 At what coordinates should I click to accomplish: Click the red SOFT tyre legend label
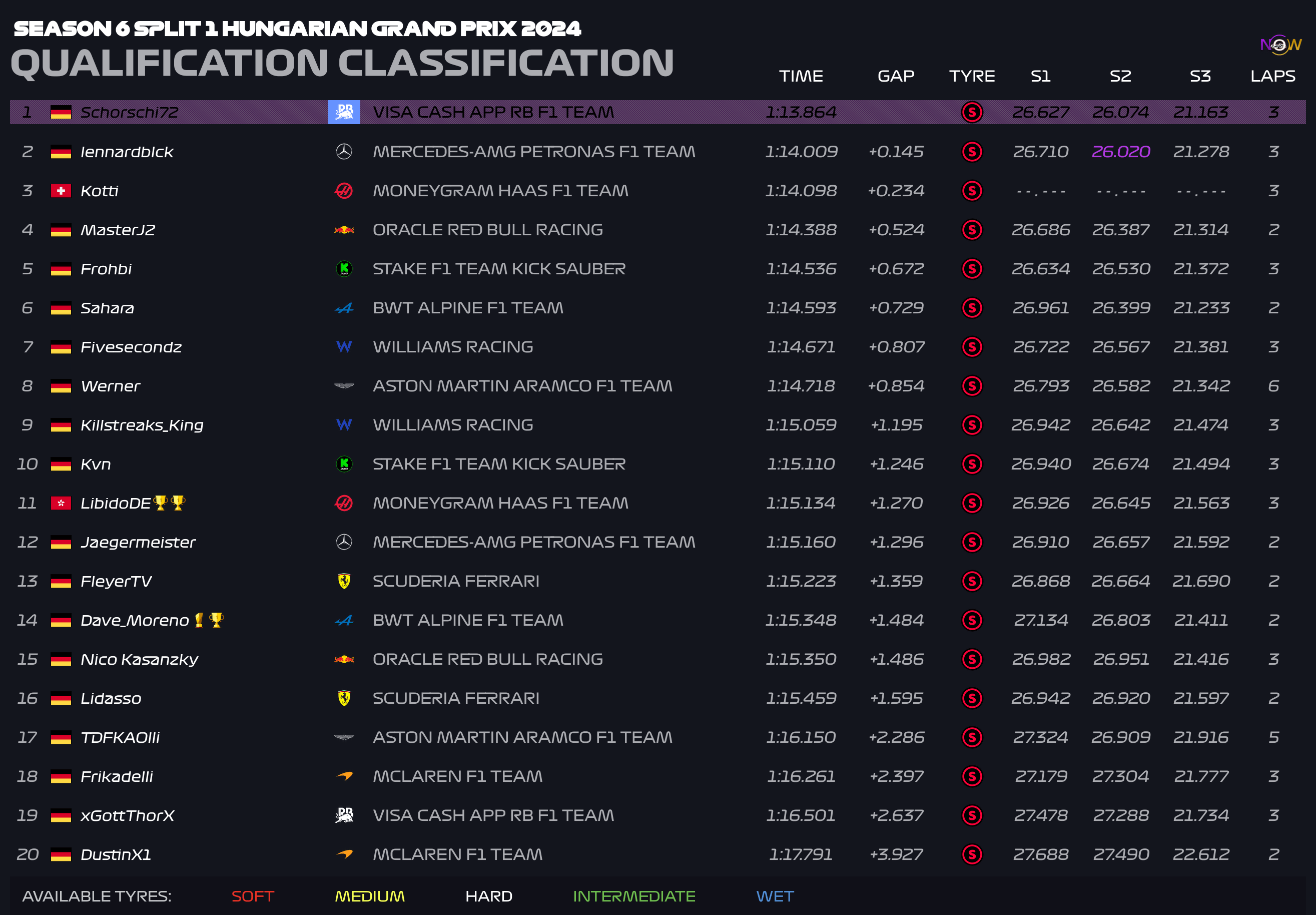(253, 896)
